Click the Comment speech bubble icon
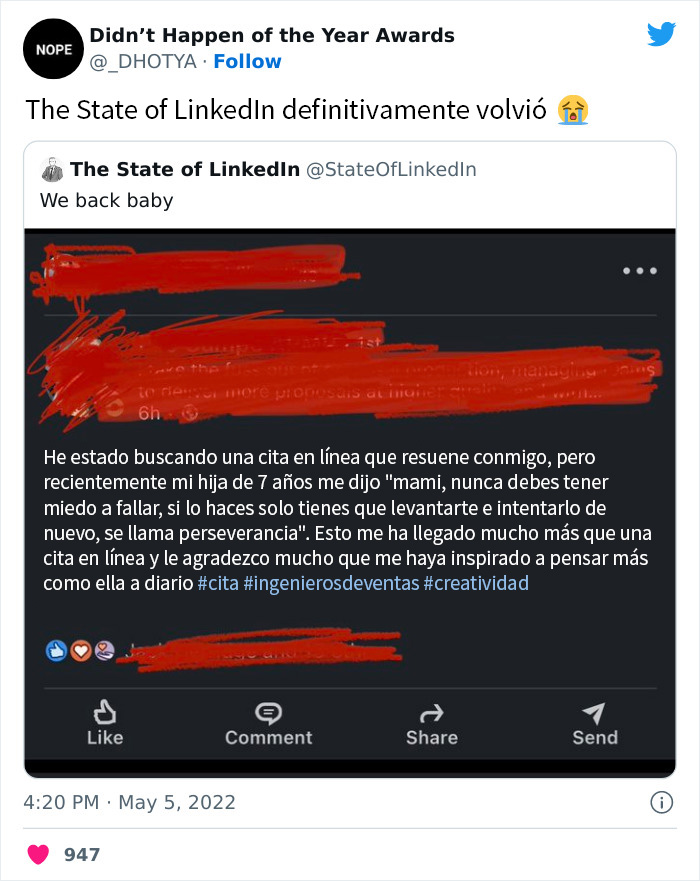The height and width of the screenshot is (881, 700). click(x=268, y=714)
